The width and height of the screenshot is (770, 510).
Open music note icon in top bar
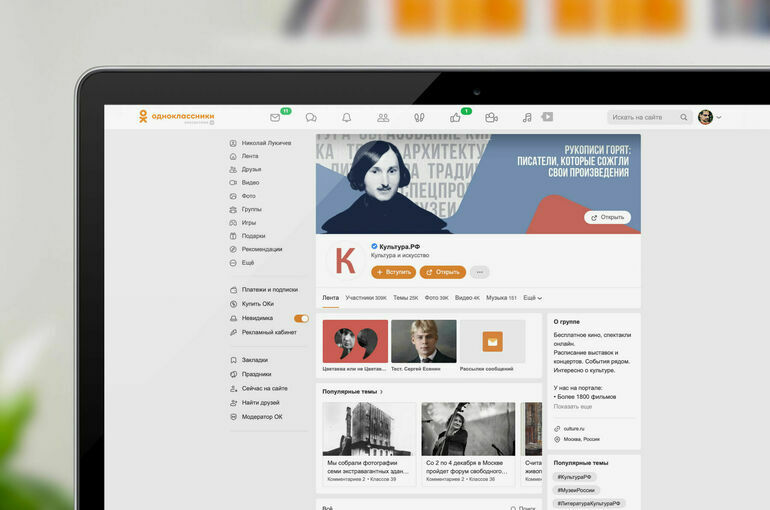tap(527, 117)
